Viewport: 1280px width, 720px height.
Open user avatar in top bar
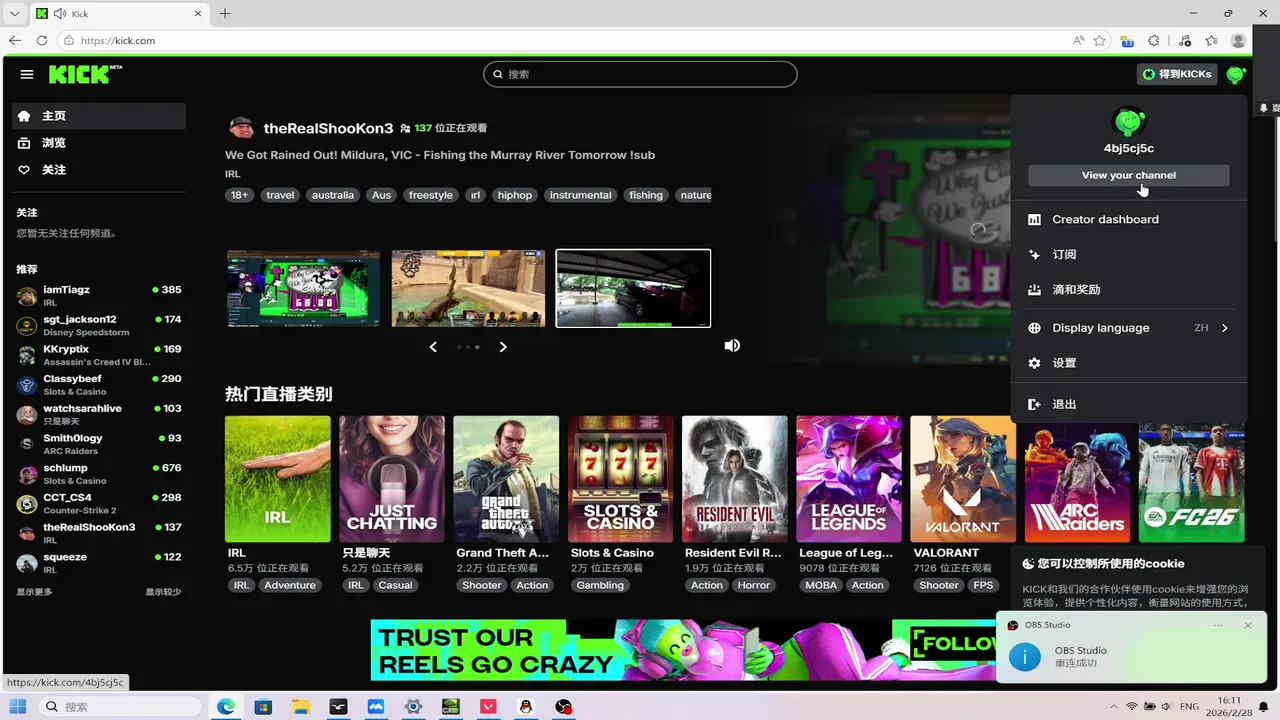tap(1236, 74)
